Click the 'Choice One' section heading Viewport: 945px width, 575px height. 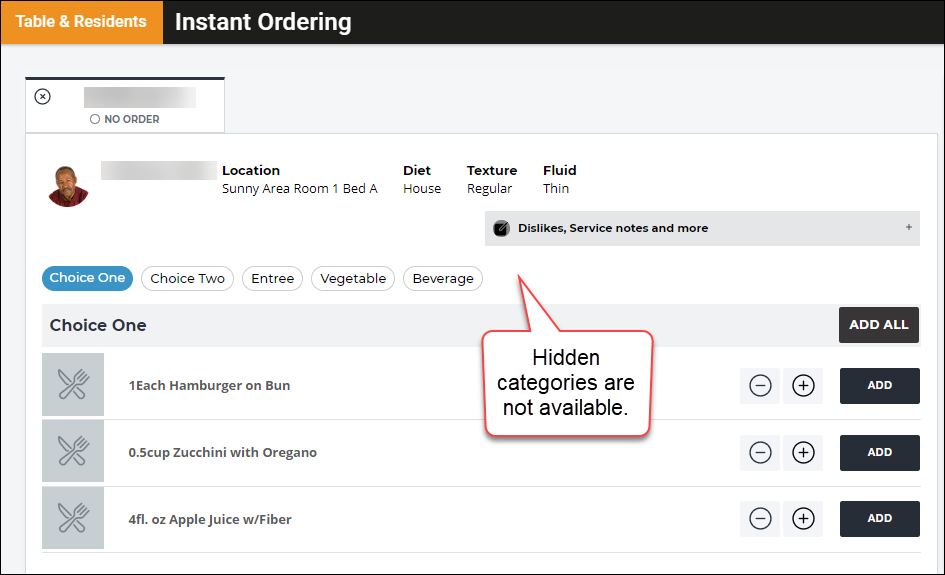98,325
